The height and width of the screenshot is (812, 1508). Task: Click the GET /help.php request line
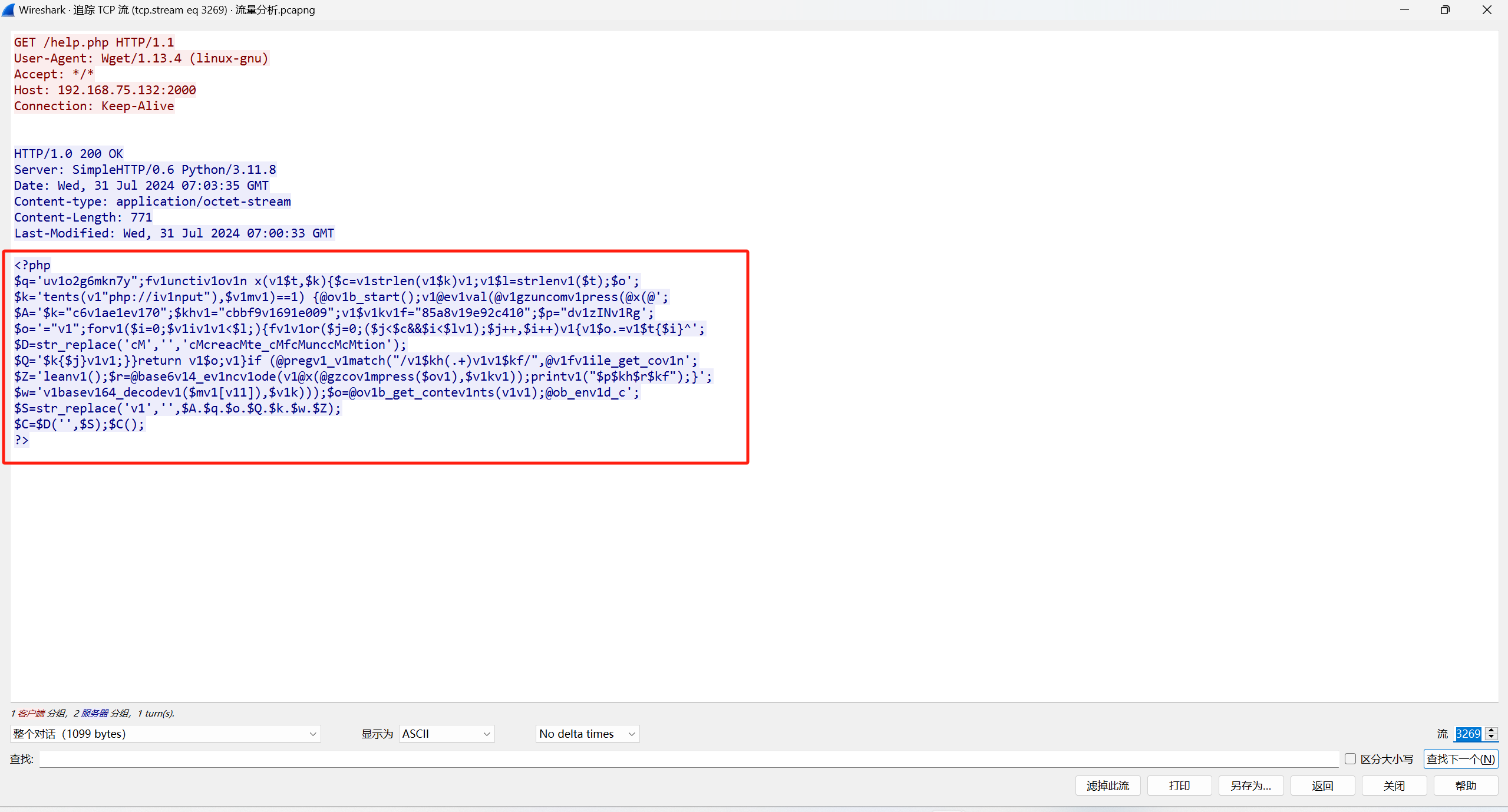94,42
